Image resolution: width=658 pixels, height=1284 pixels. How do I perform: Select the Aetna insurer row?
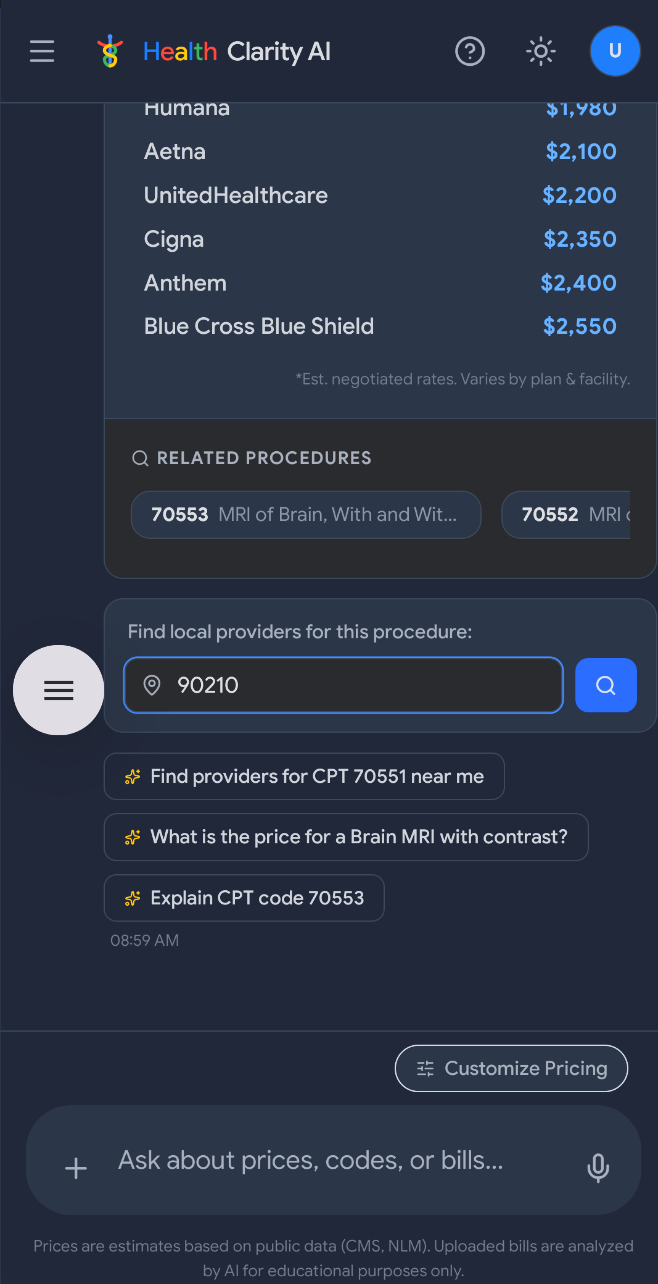(x=380, y=151)
